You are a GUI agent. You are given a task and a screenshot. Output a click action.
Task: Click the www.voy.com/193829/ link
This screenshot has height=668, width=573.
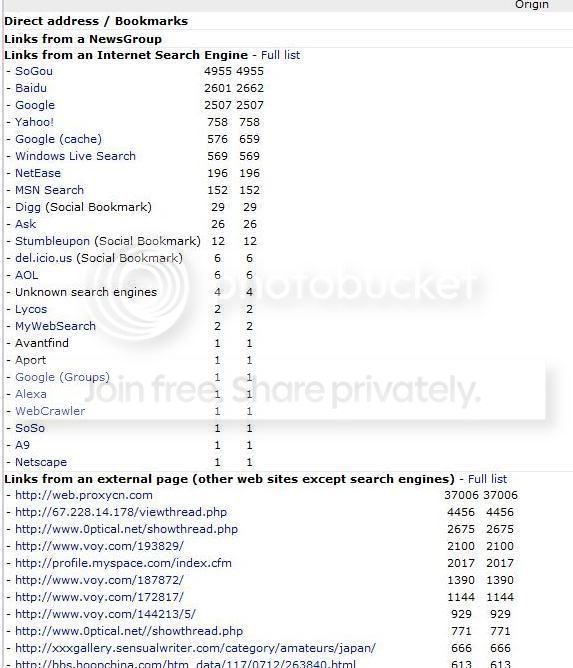99,546
